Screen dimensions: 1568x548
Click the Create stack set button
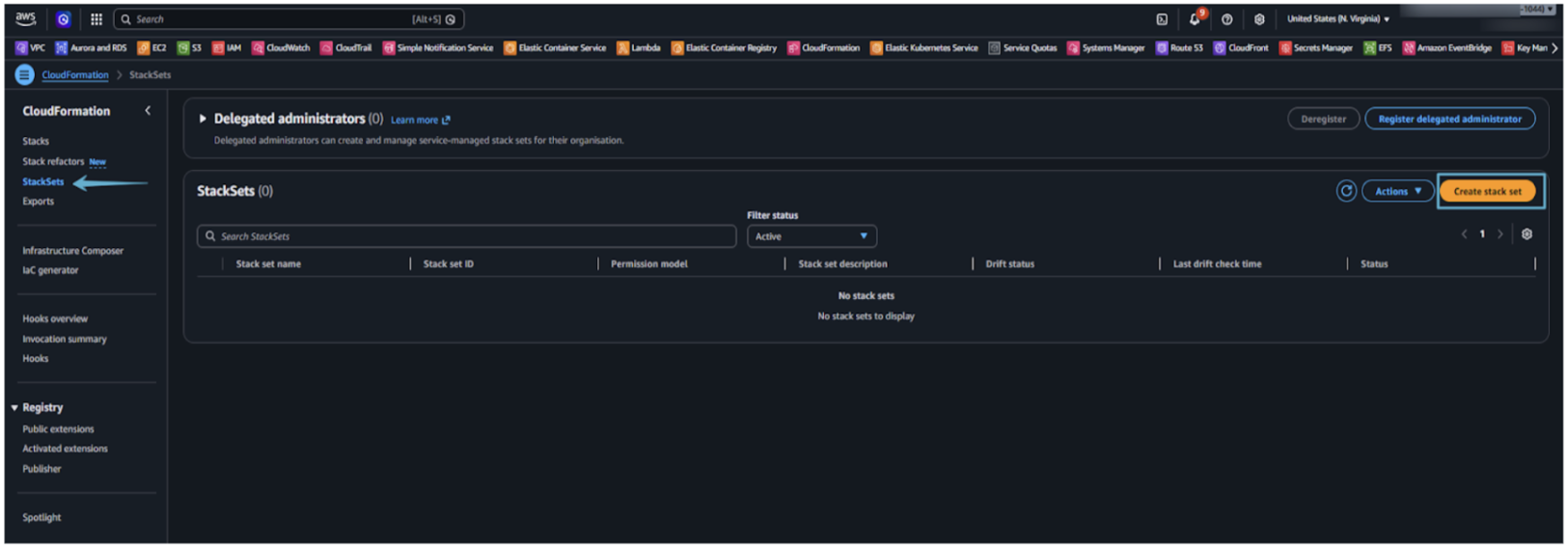(1487, 191)
